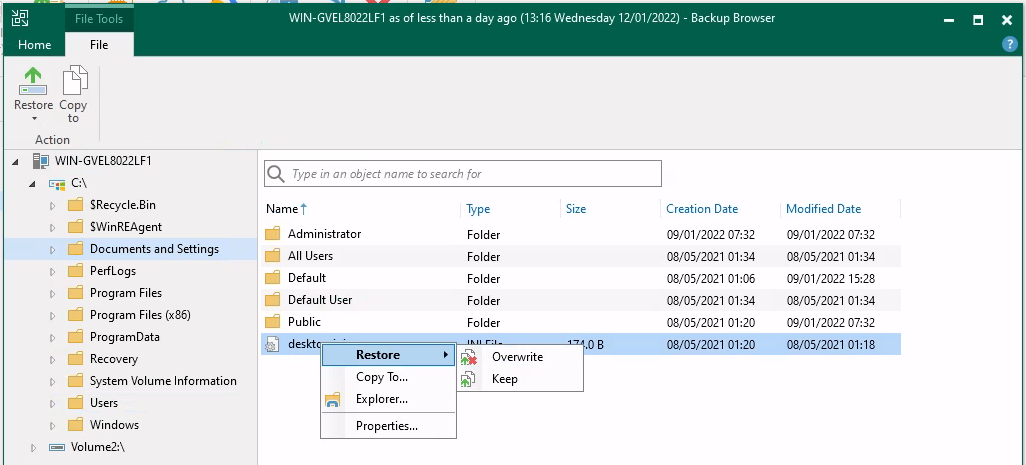Image resolution: width=1026 pixels, height=465 pixels.
Task: Click the Default folder icon in list
Action: click(272, 278)
